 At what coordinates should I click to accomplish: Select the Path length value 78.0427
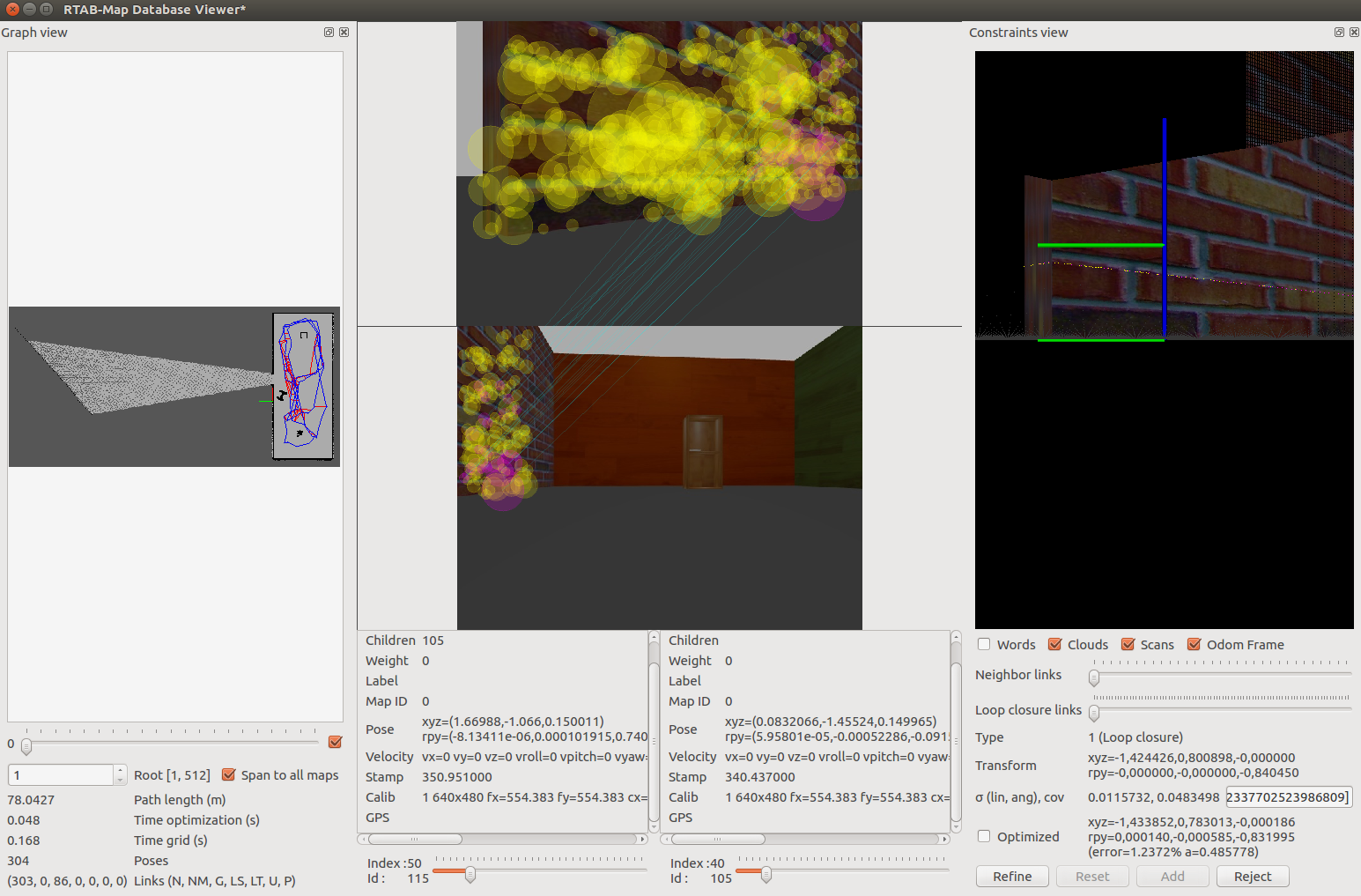[x=31, y=800]
